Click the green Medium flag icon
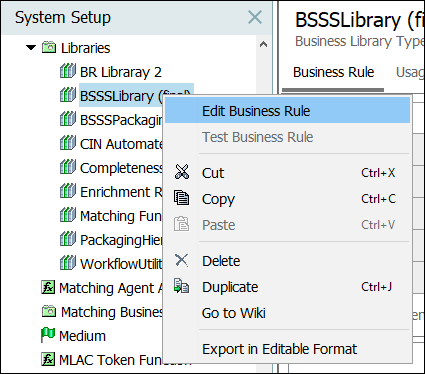Image resolution: width=425 pixels, height=374 pixels. tap(48, 335)
